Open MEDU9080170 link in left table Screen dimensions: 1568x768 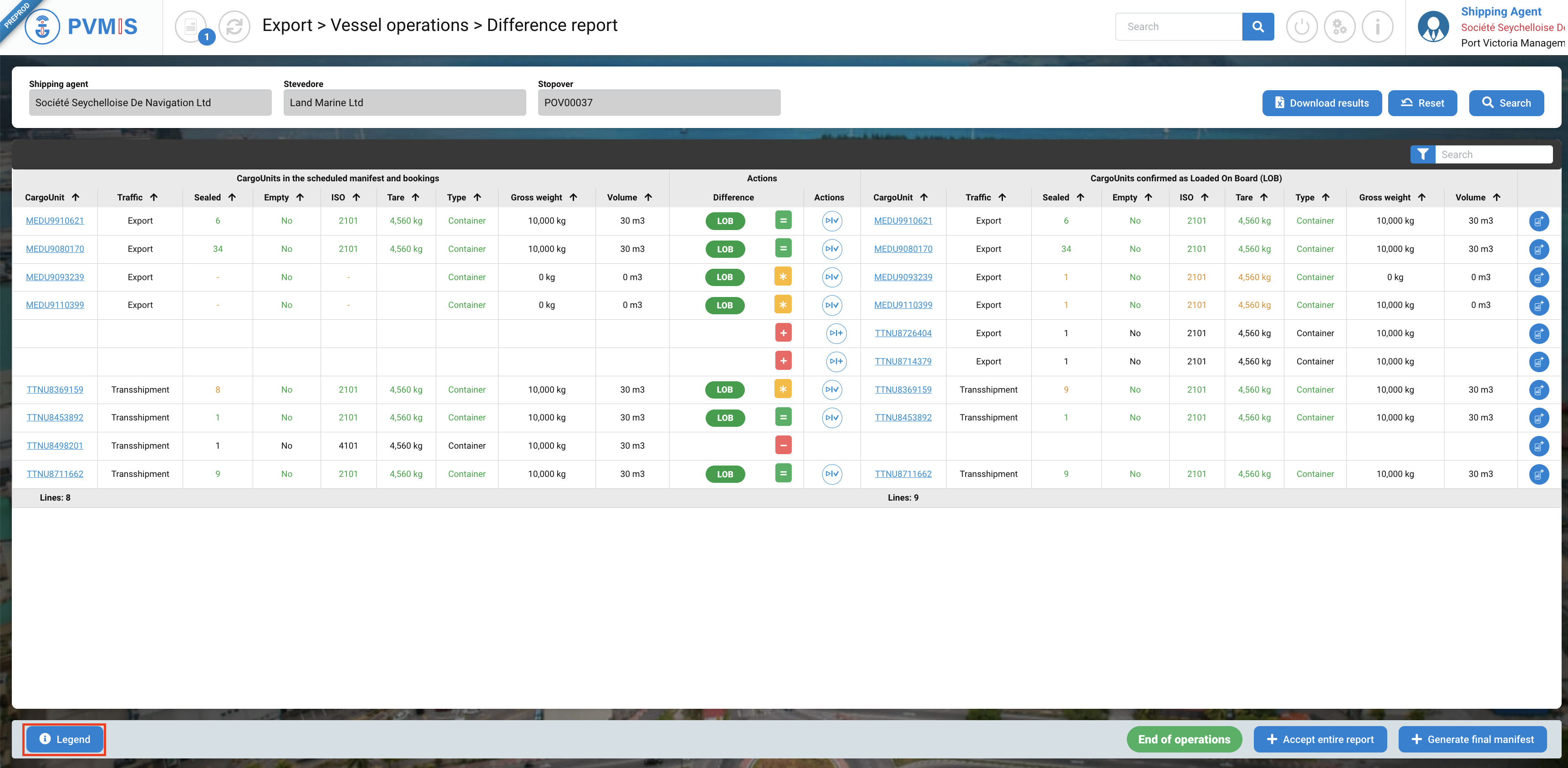pyautogui.click(x=55, y=249)
